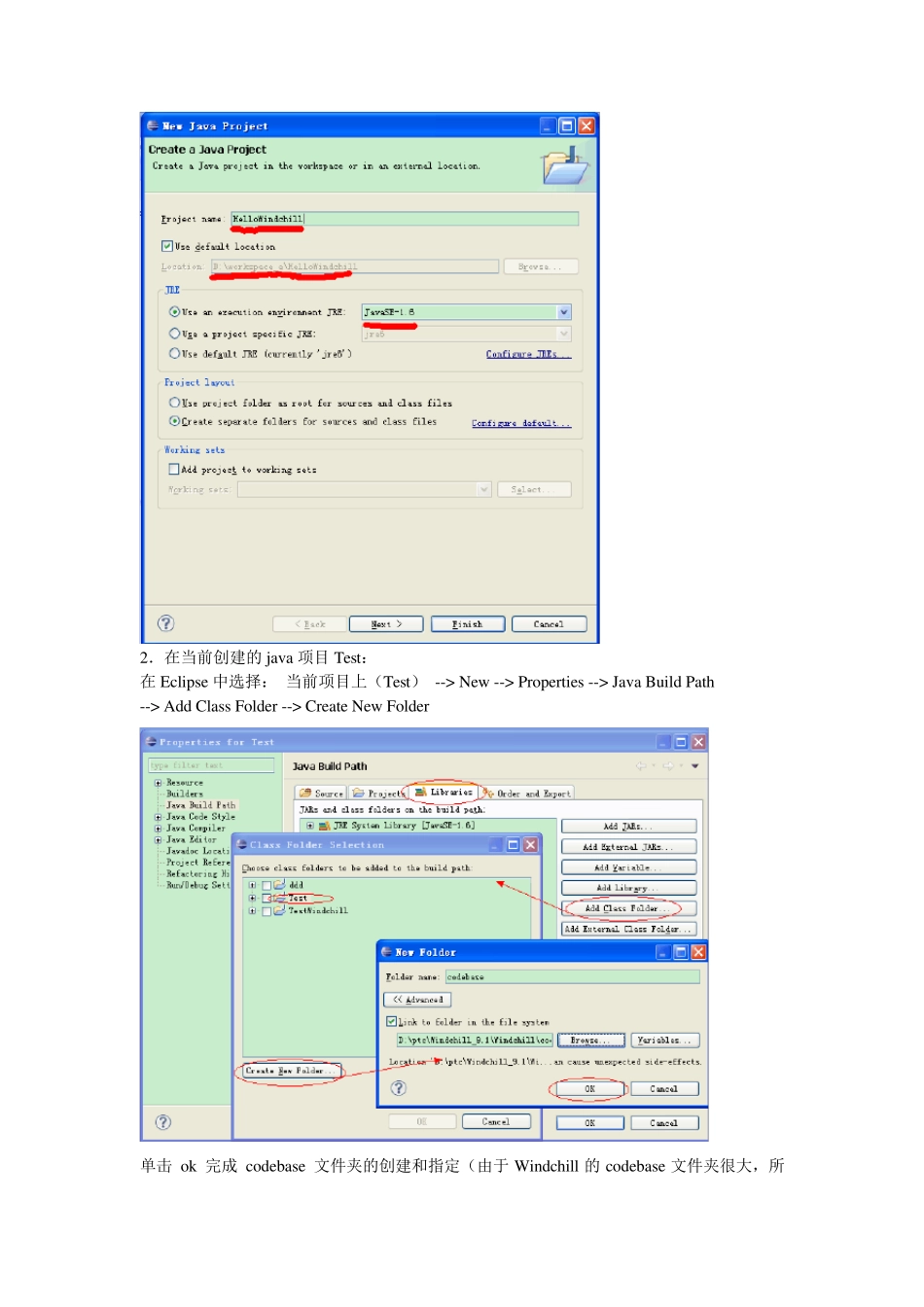
Task: Open the project specific JRE dropdown
Action: coord(564,334)
